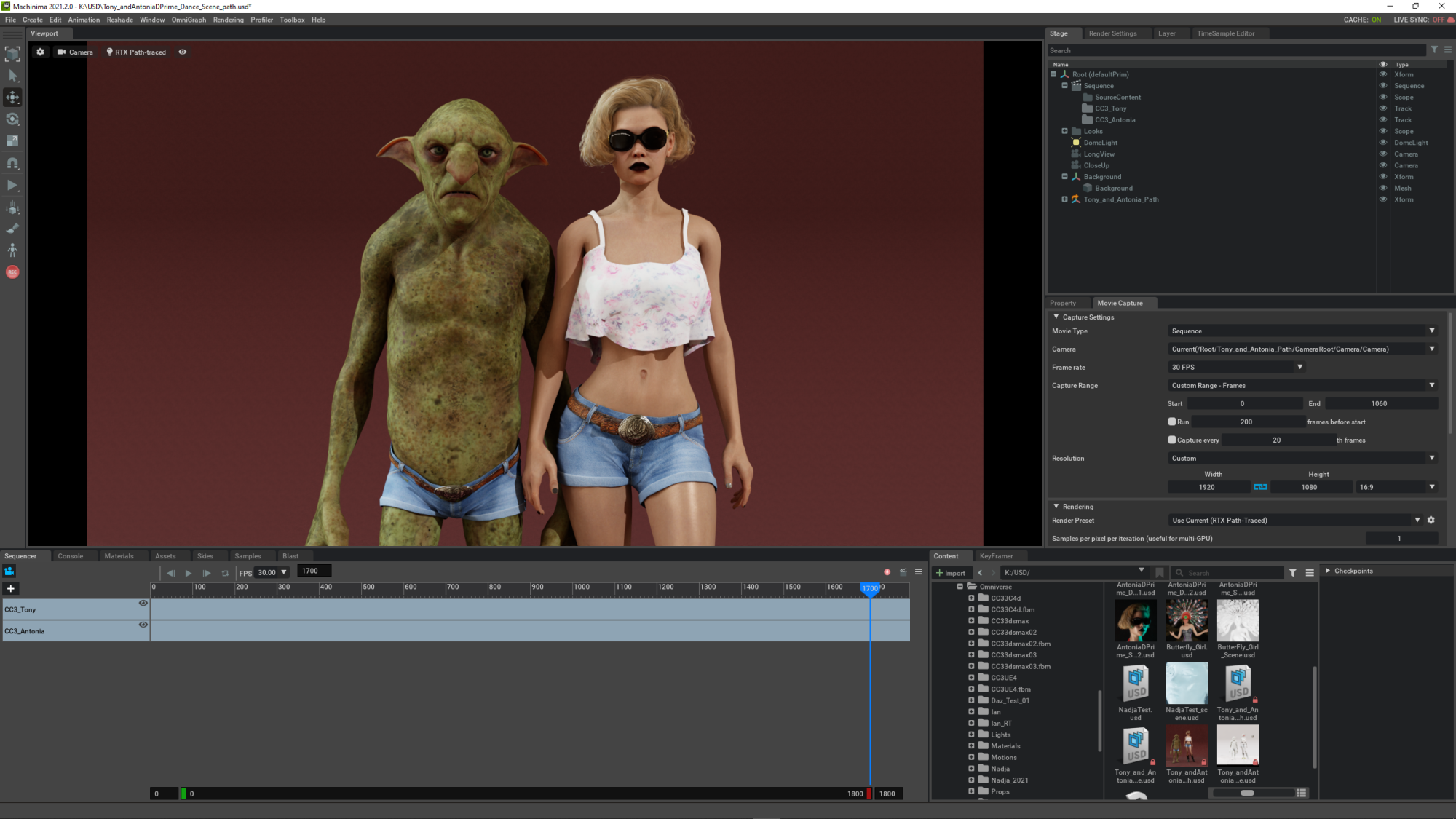Play the sequencer timeline
The width and height of the screenshot is (1456, 819).
click(x=189, y=573)
